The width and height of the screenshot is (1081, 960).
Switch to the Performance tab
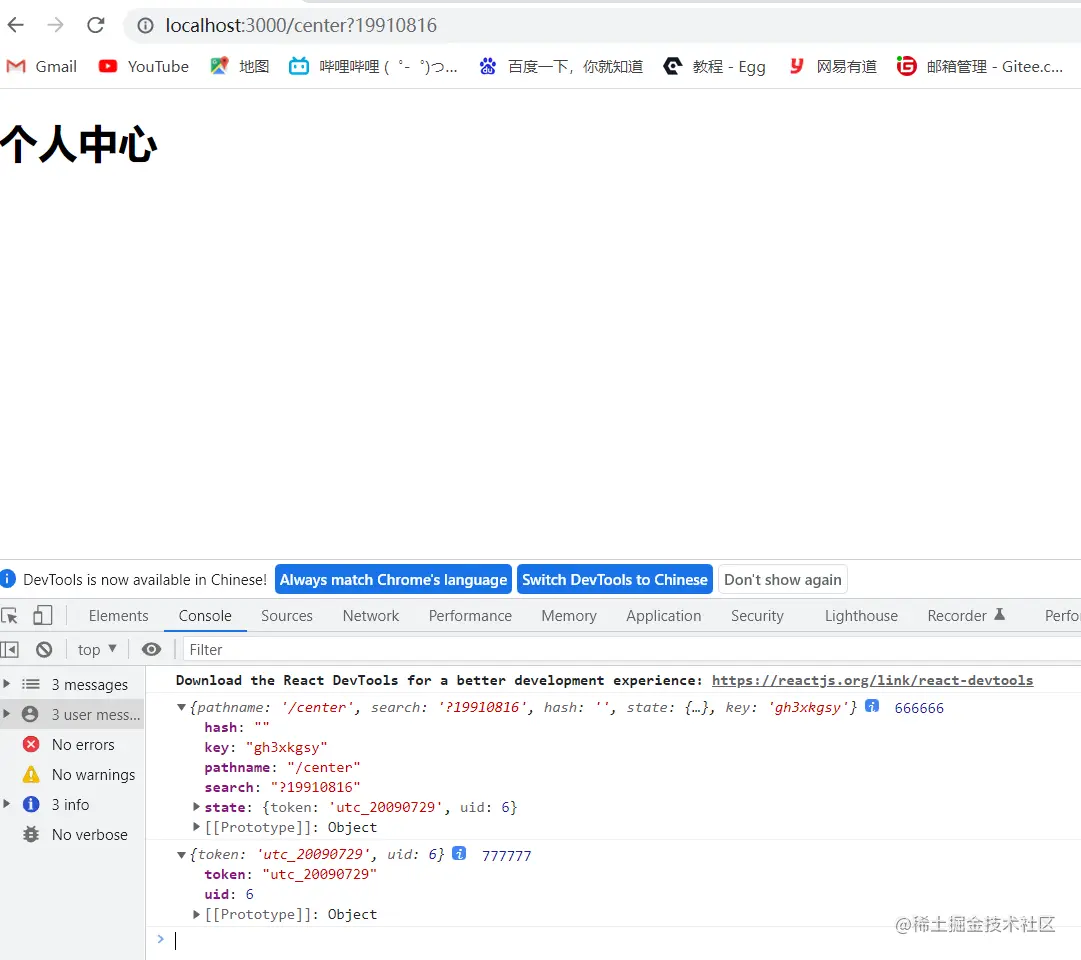[x=470, y=615]
